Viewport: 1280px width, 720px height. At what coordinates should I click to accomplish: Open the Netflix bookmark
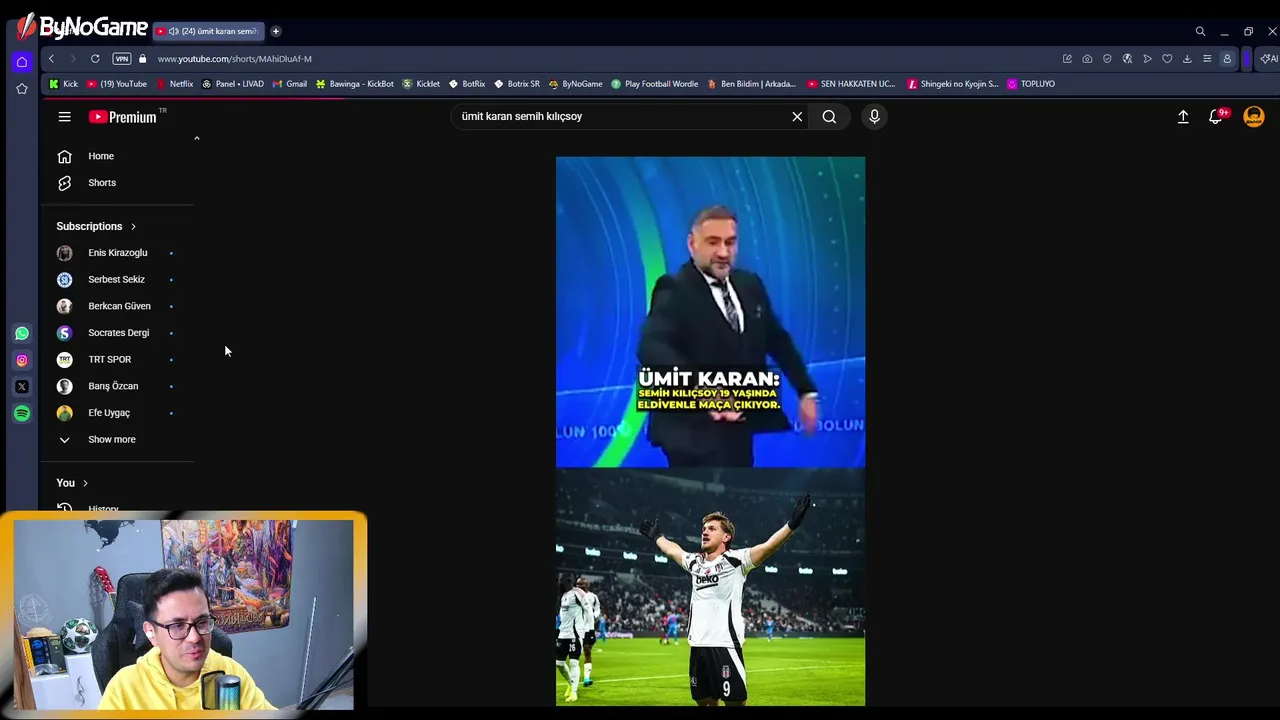click(x=175, y=84)
